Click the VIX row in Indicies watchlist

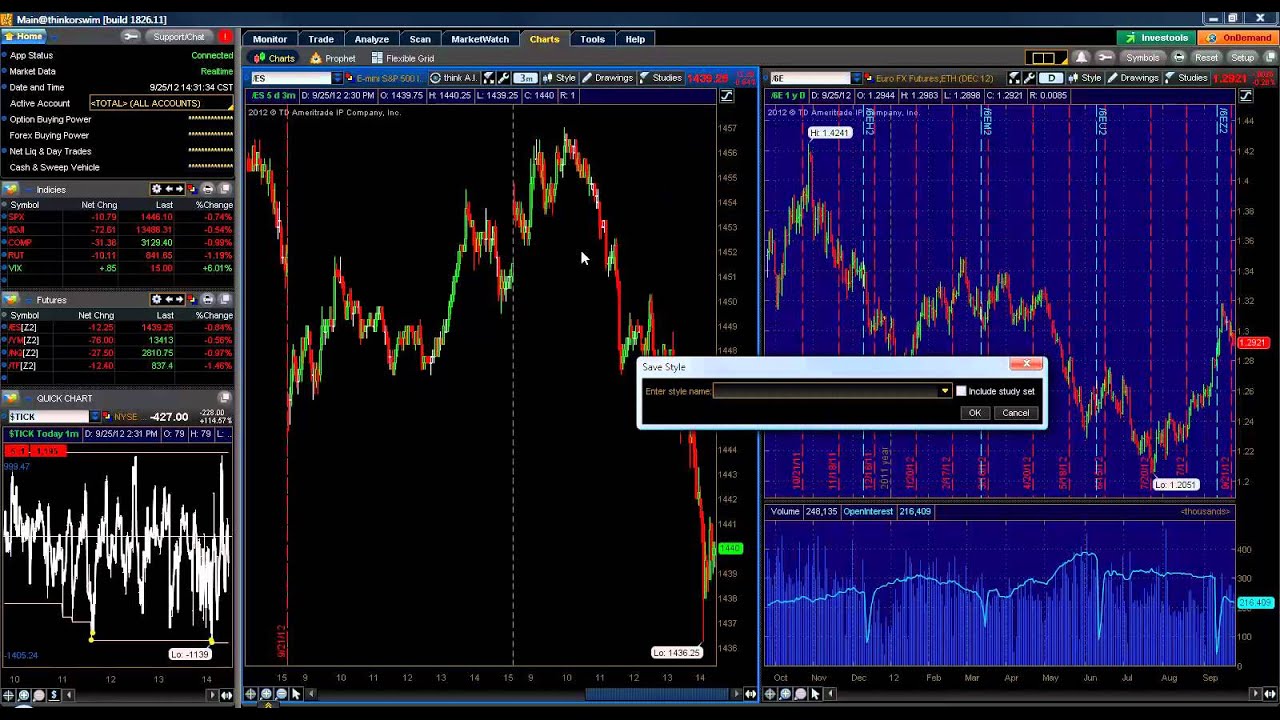pos(118,268)
